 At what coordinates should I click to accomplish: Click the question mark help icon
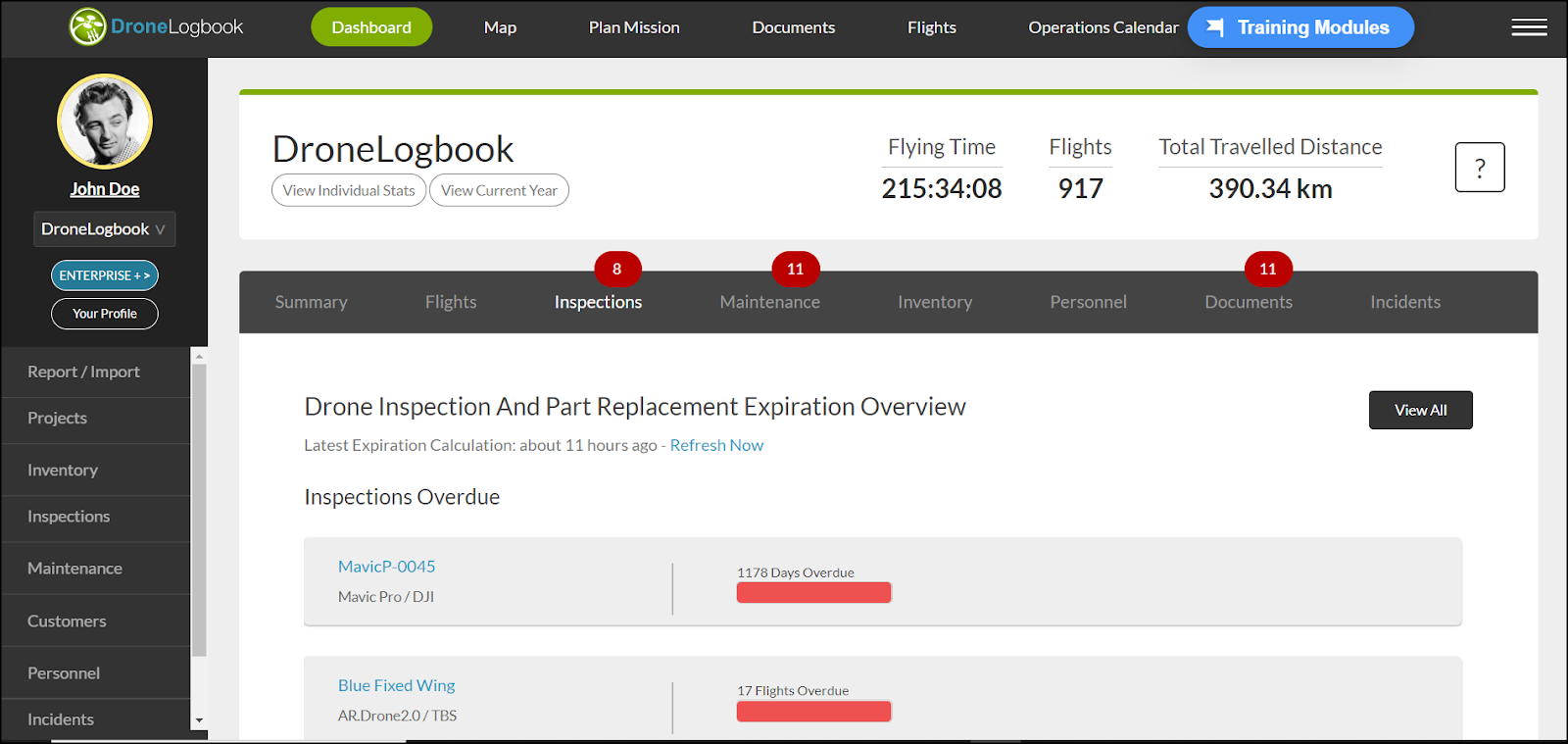pos(1480,168)
